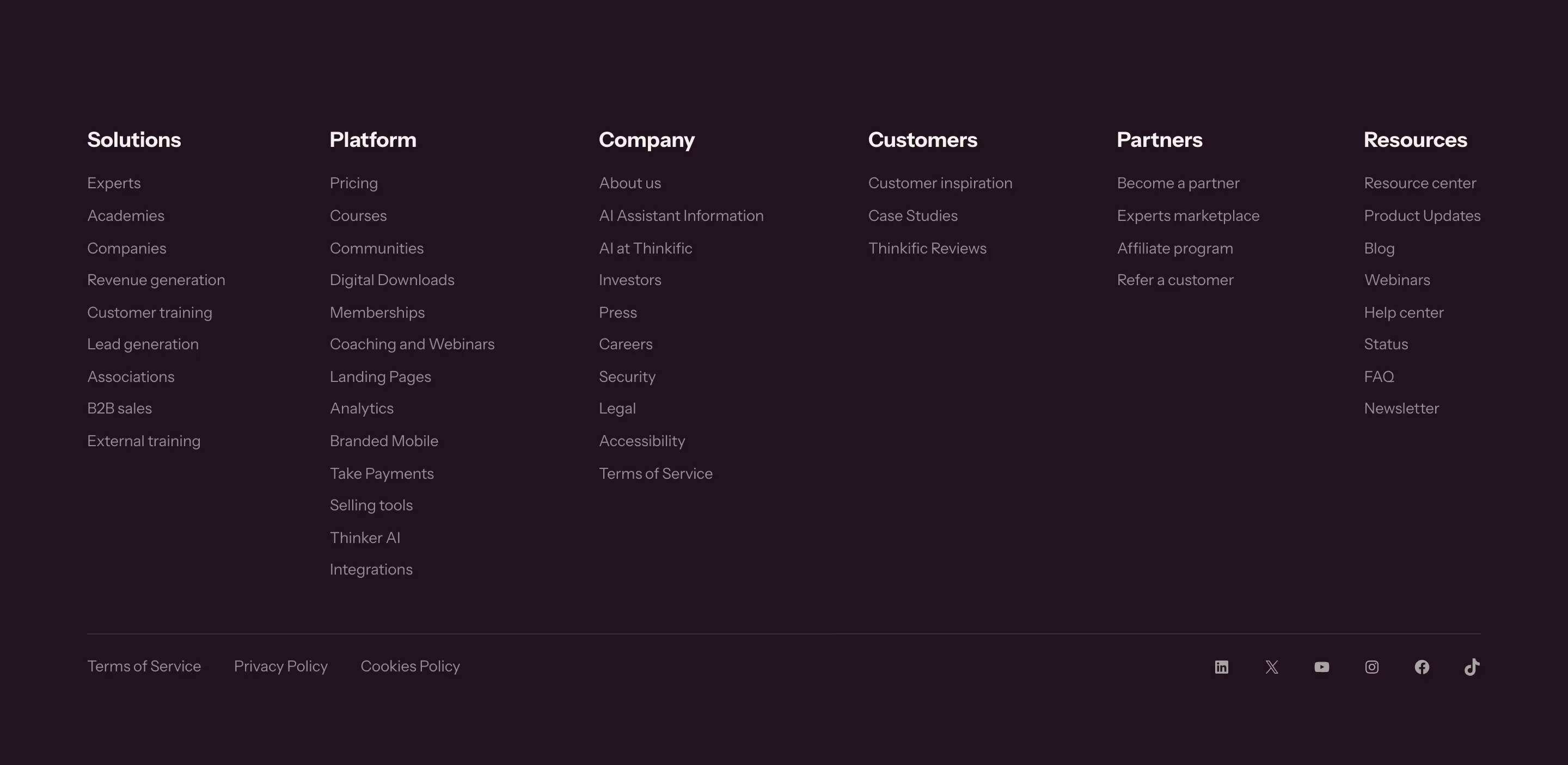
Task: Go to the Pricing page link
Action: (354, 183)
